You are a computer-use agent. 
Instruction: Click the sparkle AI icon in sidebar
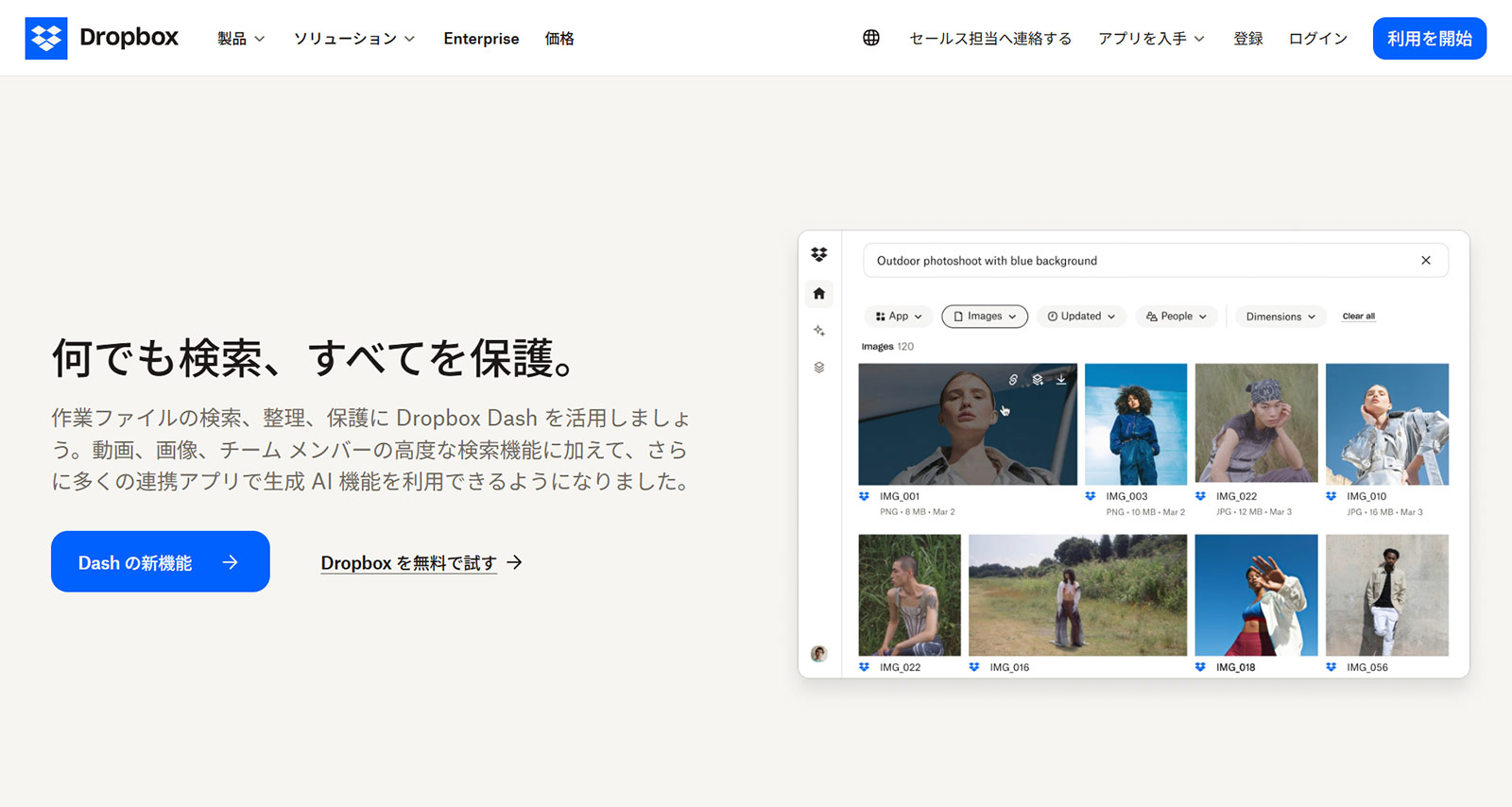tap(819, 331)
